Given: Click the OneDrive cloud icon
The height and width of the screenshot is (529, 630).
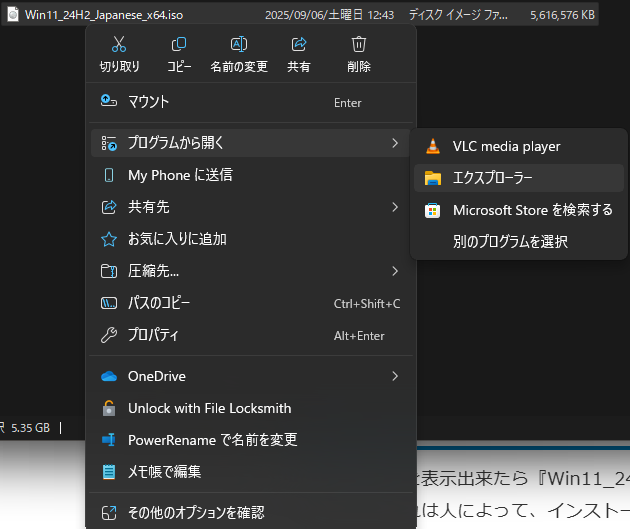Looking at the screenshot, I should tap(108, 376).
